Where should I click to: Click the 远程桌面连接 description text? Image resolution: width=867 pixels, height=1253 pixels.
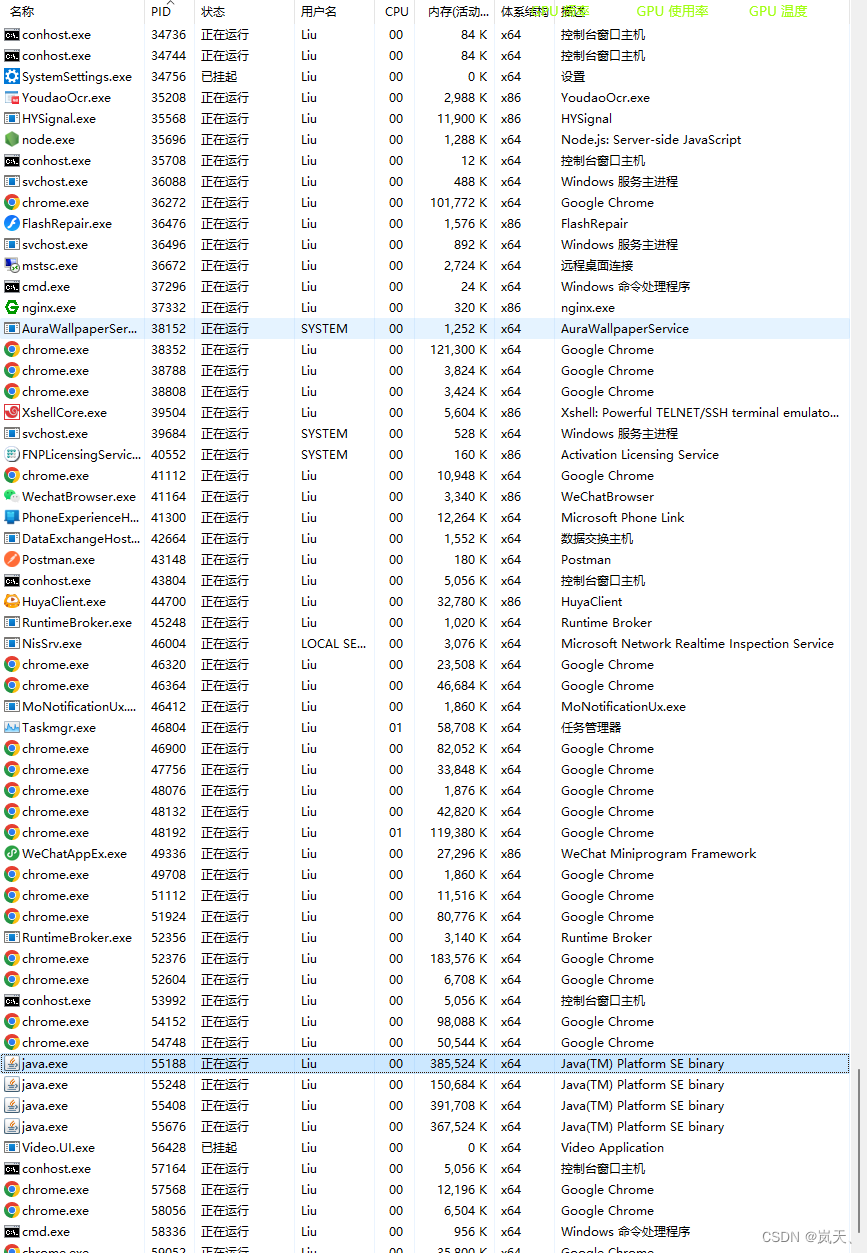point(597,266)
